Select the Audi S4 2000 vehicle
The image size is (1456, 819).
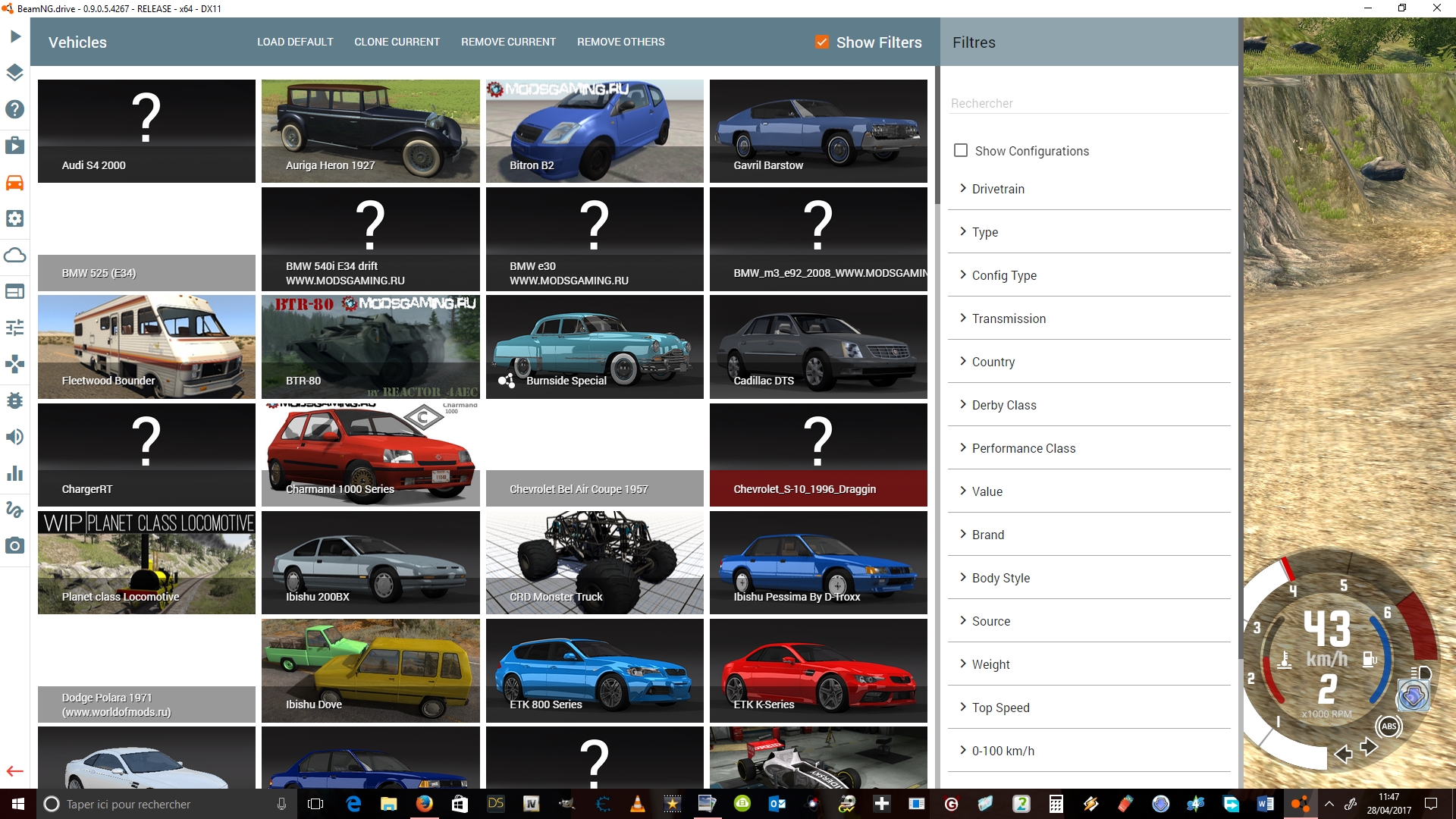click(x=146, y=130)
